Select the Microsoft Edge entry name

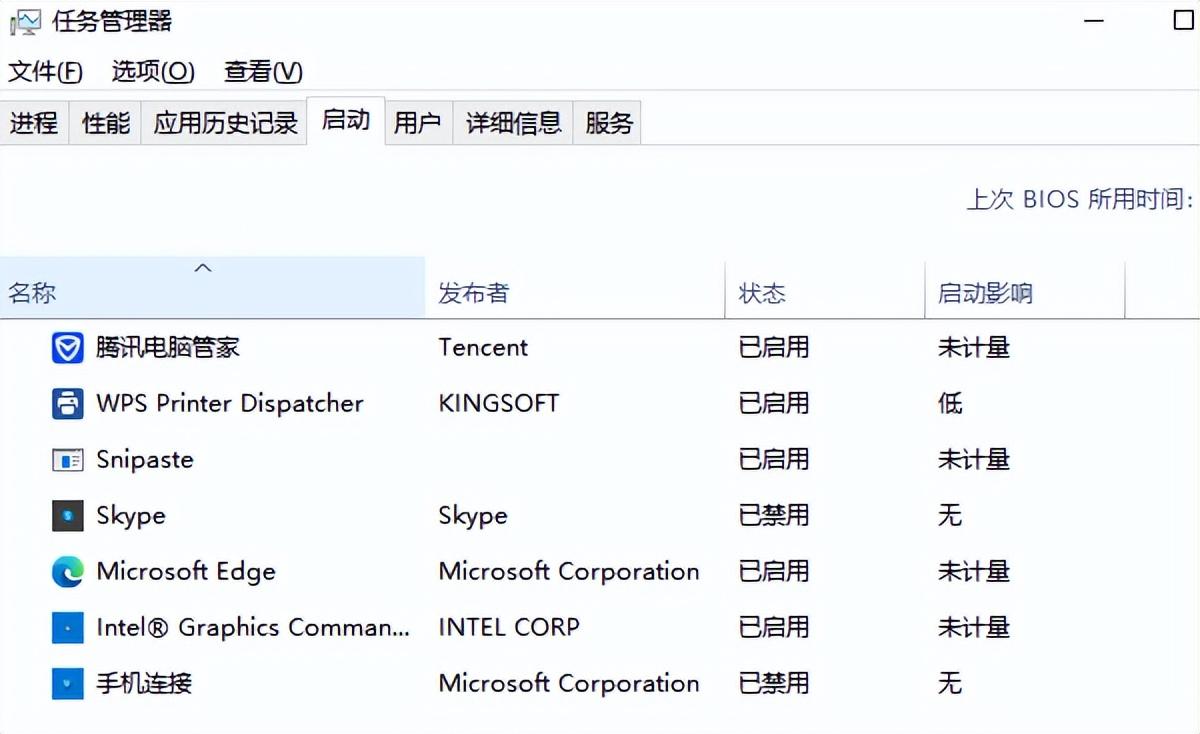pos(186,572)
